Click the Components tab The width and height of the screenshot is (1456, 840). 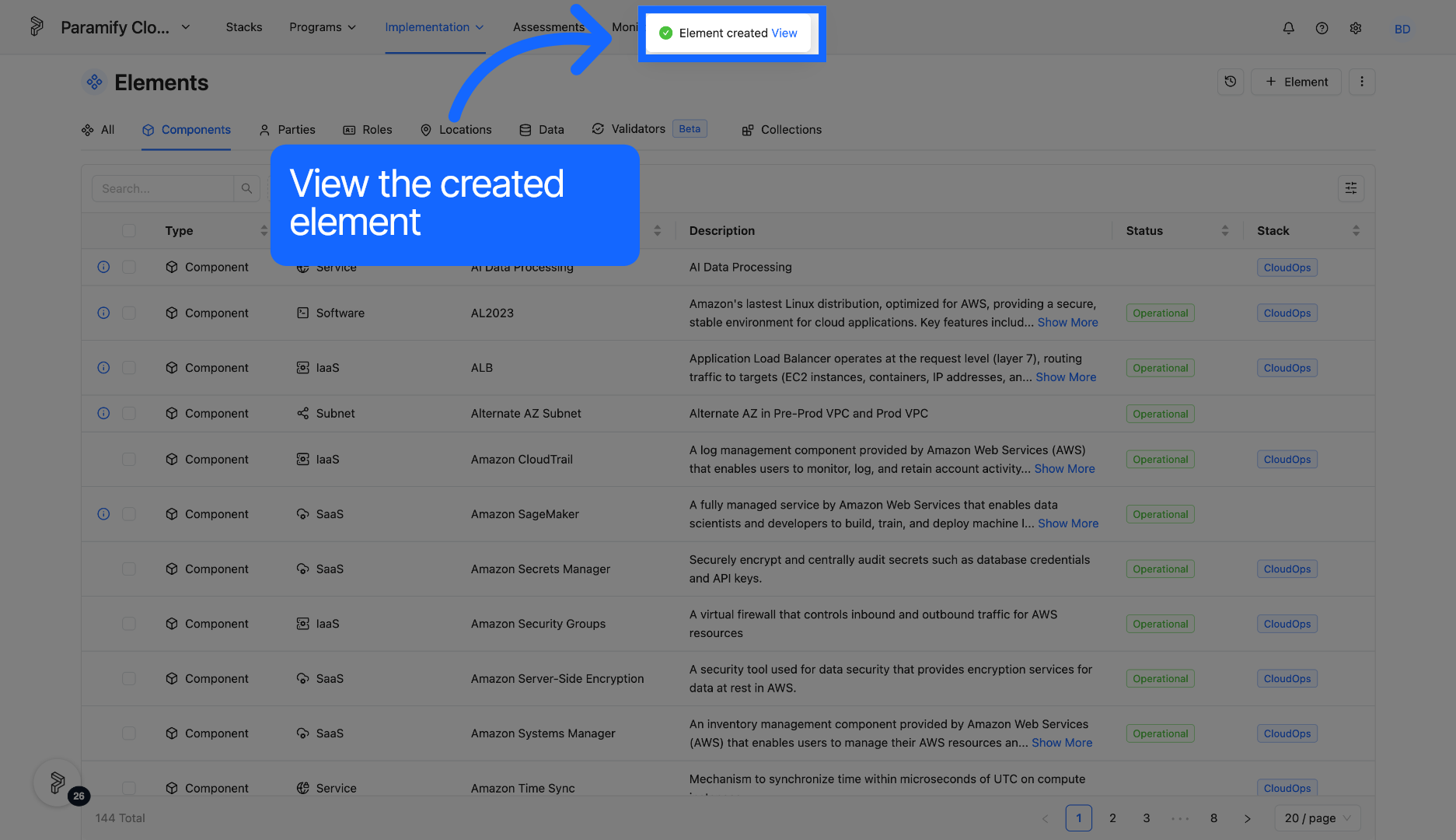186,130
